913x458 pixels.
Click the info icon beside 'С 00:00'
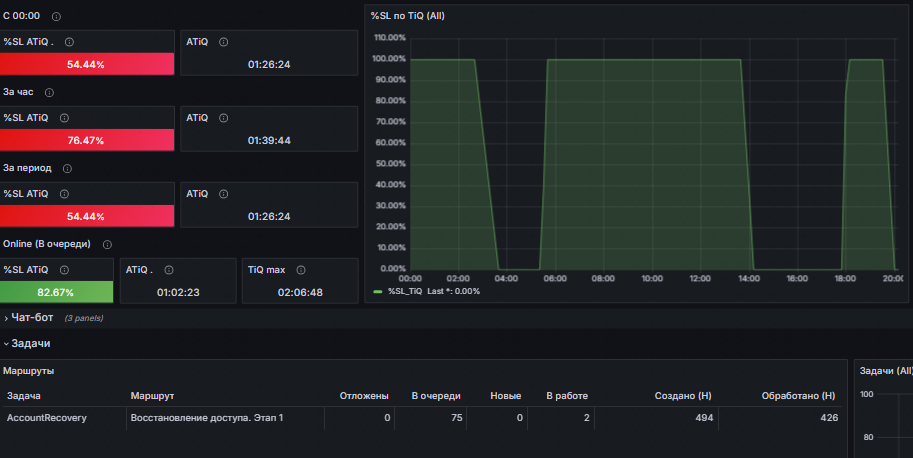click(56, 17)
